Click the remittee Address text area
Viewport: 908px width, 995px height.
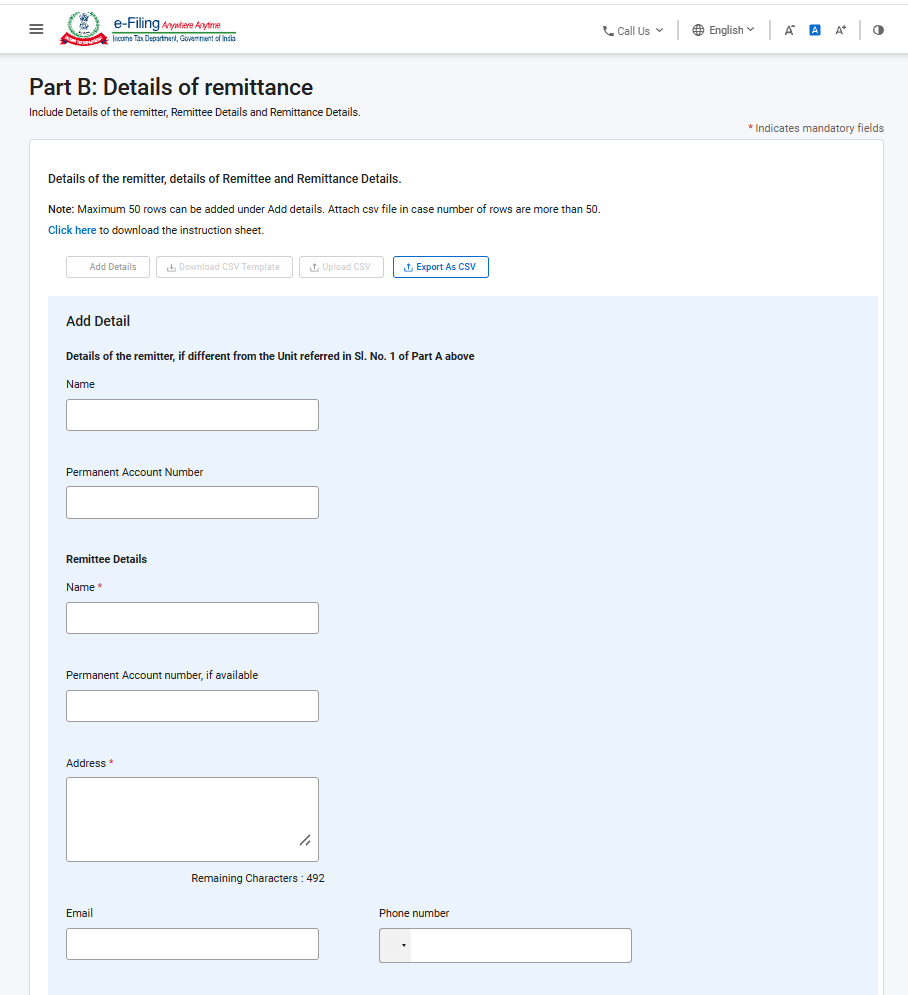click(x=192, y=819)
